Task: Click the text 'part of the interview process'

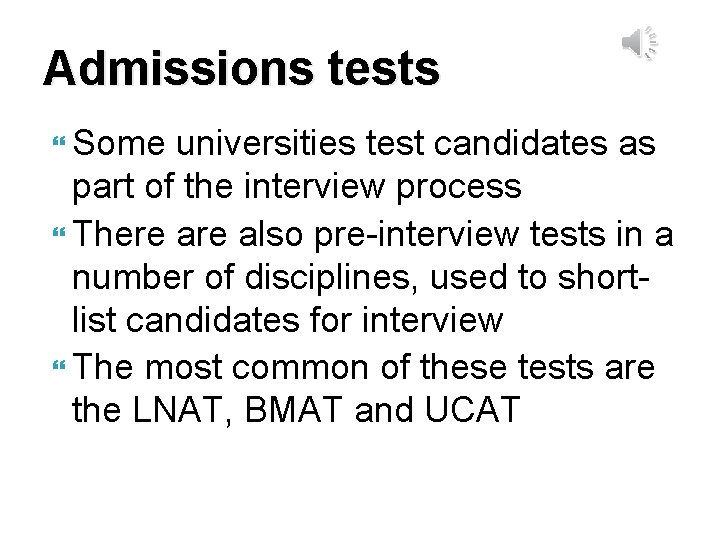Action: click(297, 187)
